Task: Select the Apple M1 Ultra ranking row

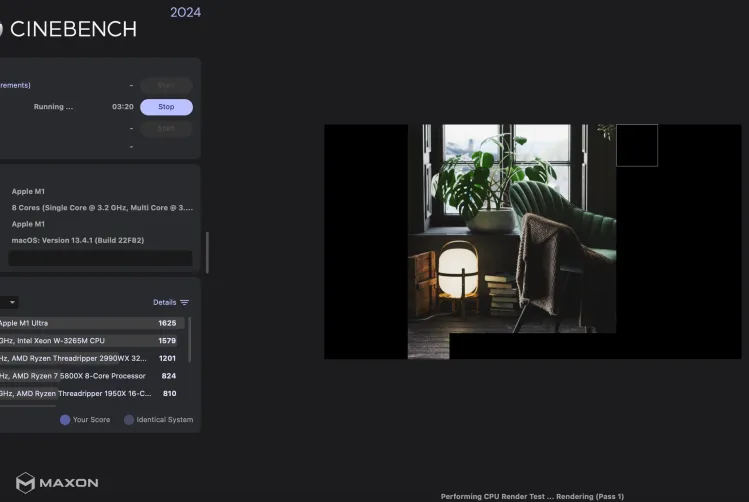Action: (92, 323)
